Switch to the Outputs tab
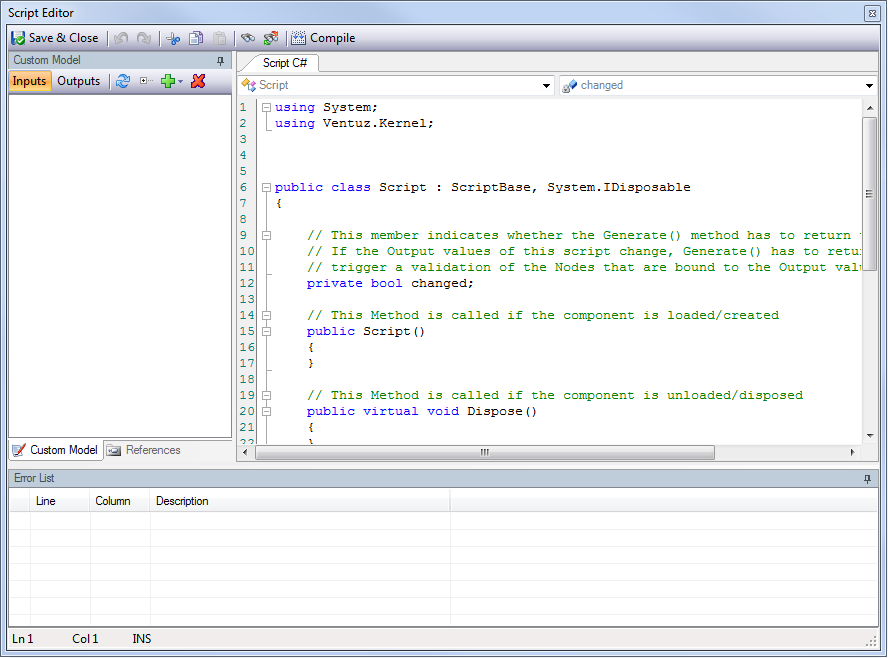Image resolution: width=888 pixels, height=658 pixels. [78, 81]
